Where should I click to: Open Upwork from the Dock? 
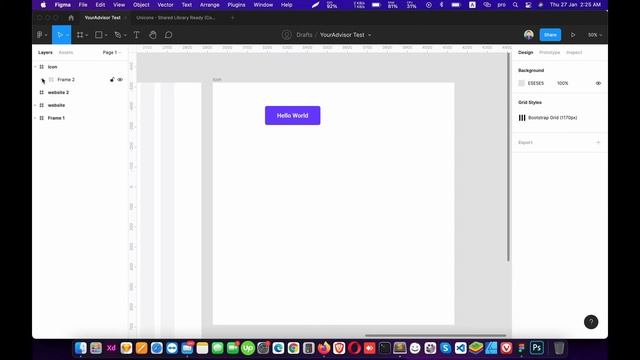coord(248,348)
